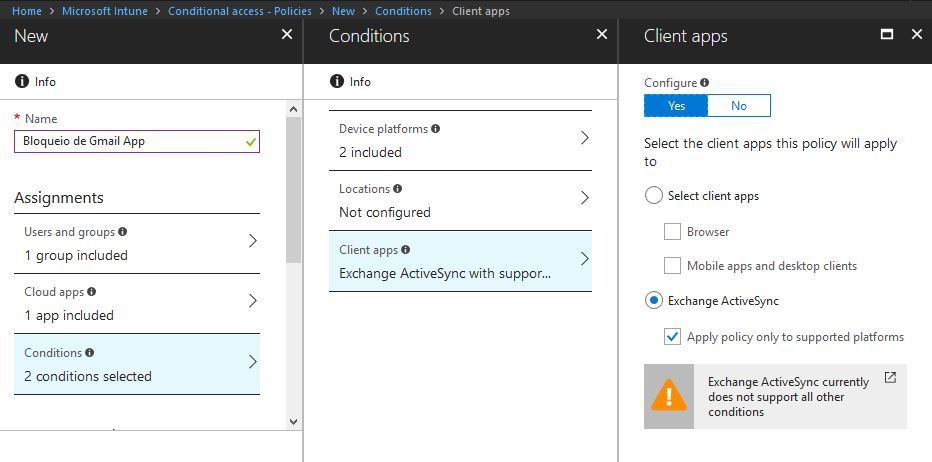Image resolution: width=932 pixels, height=462 pixels.
Task: Select the Exchange ActiveSync radio button
Action: point(654,300)
